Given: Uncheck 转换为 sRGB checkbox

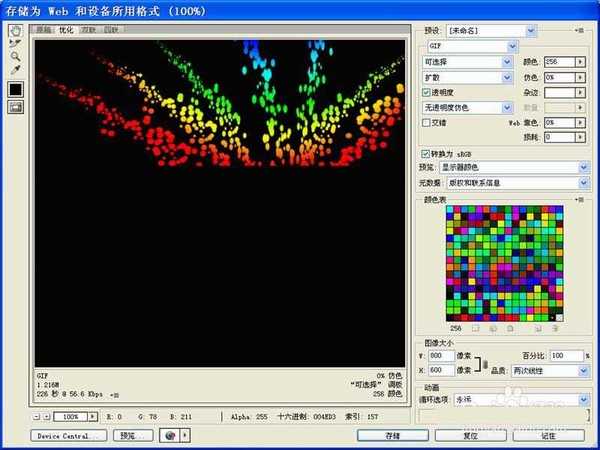Looking at the screenshot, I should pyautogui.click(x=427, y=153).
